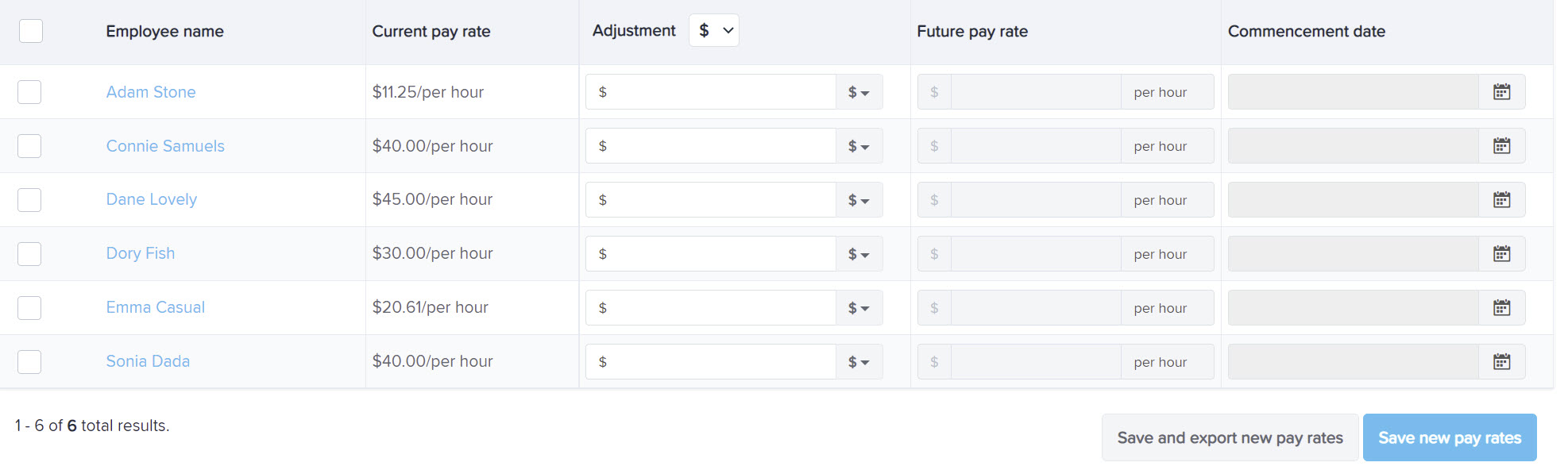Expand the $ unit dropdown for Emma Casual
The width and height of the screenshot is (1568, 470).
point(859,308)
